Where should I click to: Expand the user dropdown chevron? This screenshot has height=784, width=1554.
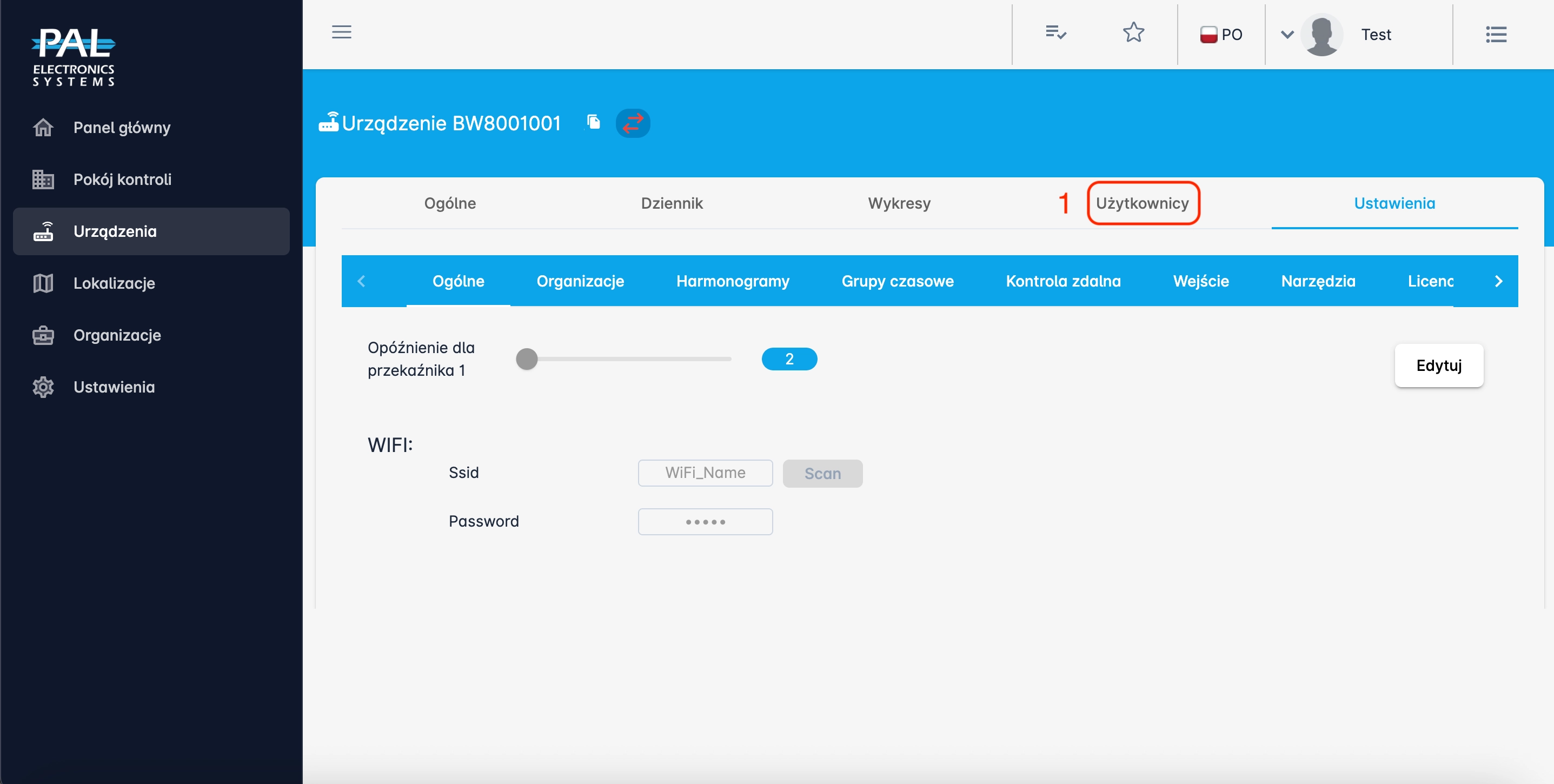pyautogui.click(x=1287, y=35)
